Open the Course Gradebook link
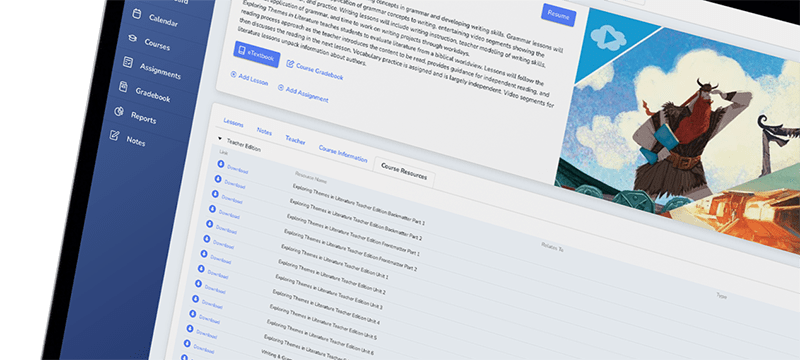The height and width of the screenshot is (360, 800). click(315, 71)
